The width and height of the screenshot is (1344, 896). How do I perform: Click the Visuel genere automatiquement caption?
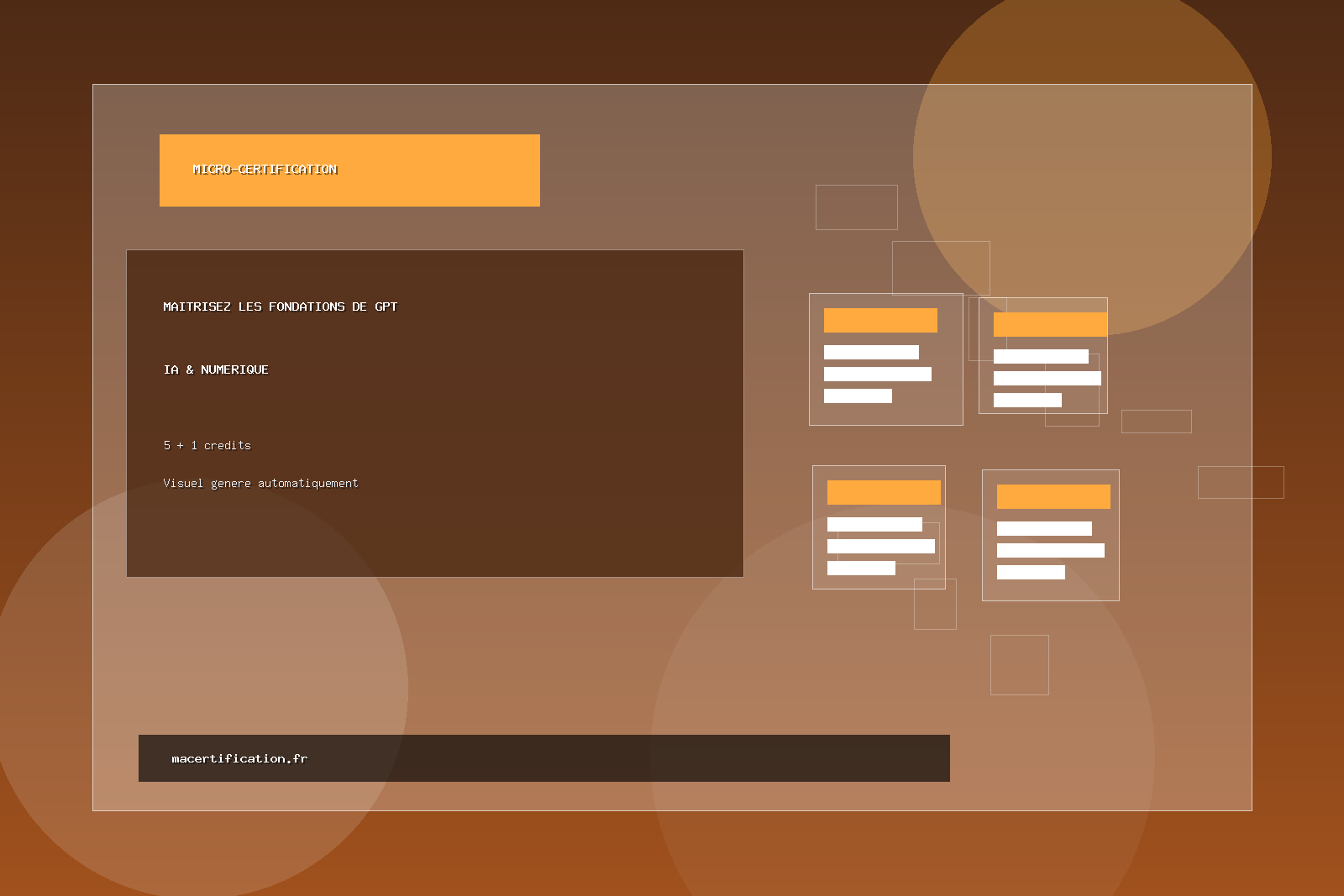260,484
